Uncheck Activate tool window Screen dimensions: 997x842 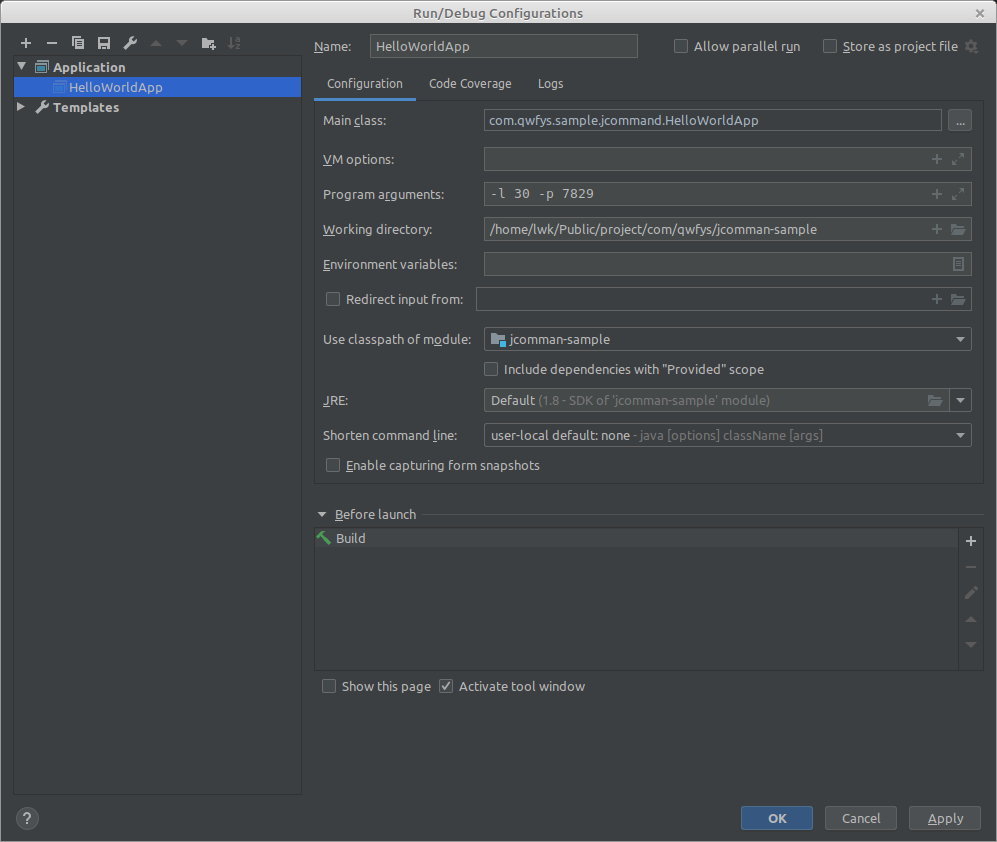click(x=446, y=686)
